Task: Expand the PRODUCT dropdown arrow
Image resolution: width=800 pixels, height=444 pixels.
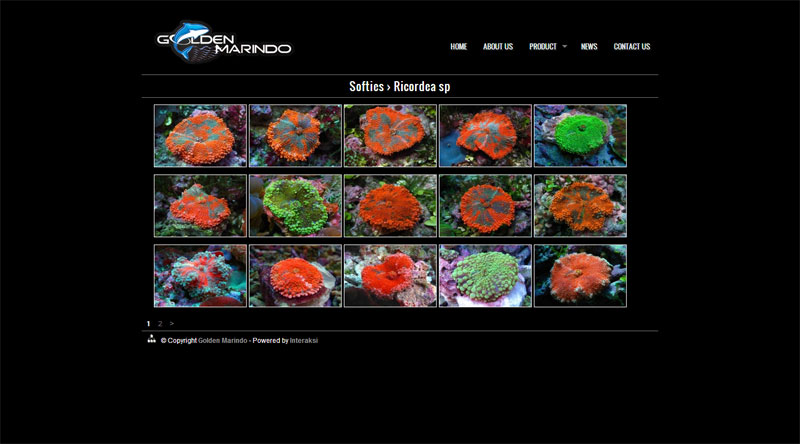Action: pyautogui.click(x=564, y=46)
